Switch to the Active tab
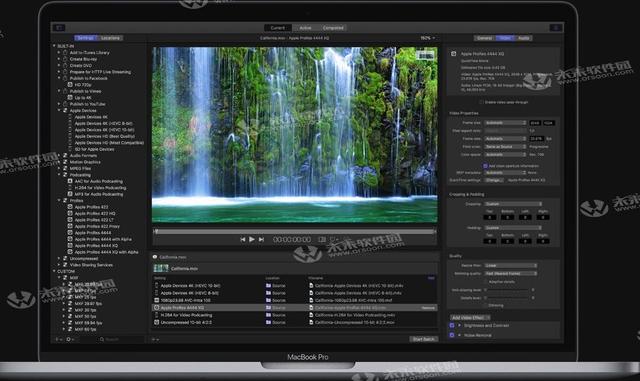The height and width of the screenshot is (381, 640). (x=305, y=28)
